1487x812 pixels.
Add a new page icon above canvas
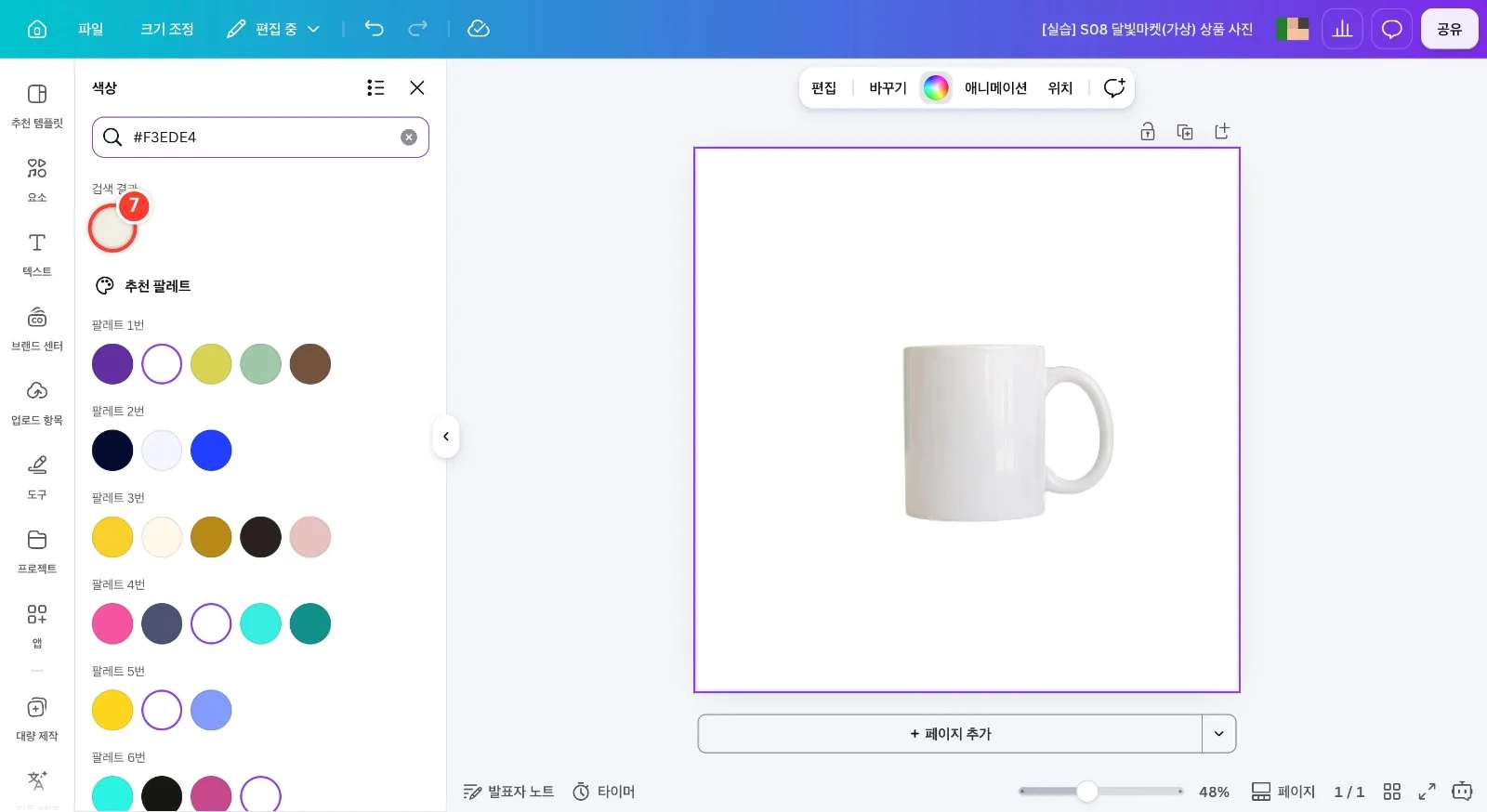[x=1222, y=132]
